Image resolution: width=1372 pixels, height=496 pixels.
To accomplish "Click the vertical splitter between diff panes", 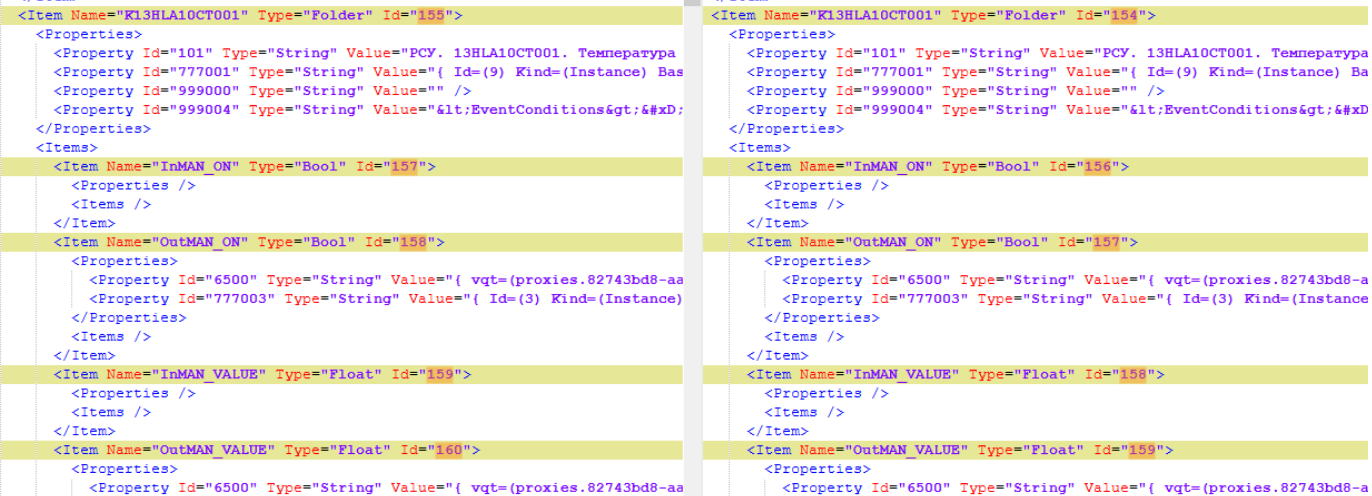I will point(692,248).
